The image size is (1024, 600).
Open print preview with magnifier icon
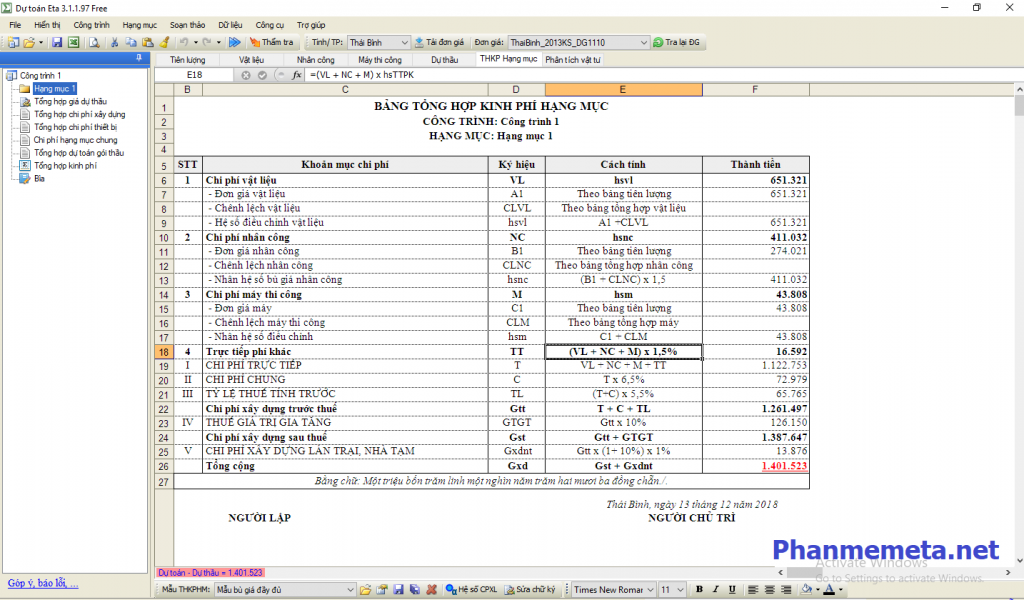(94, 43)
